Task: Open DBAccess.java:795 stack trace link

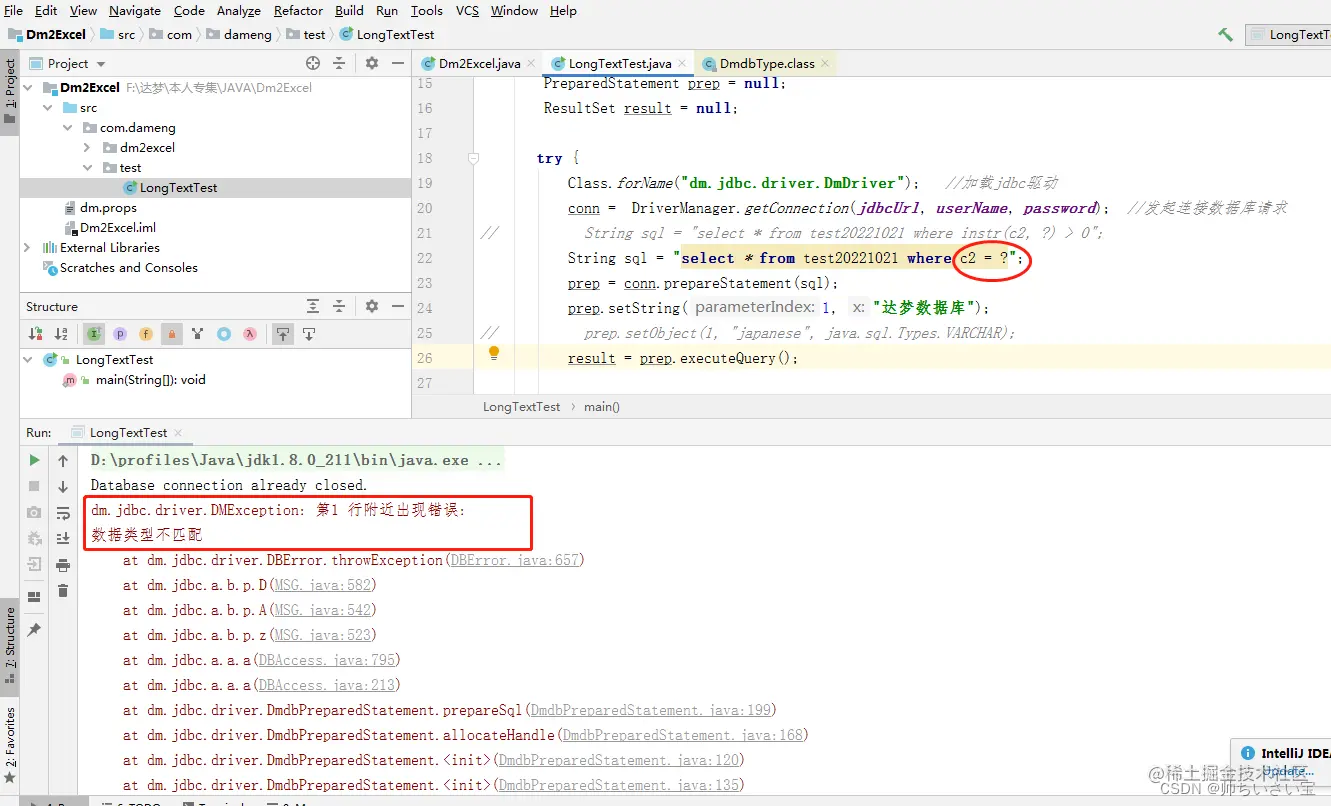Action: click(328, 660)
